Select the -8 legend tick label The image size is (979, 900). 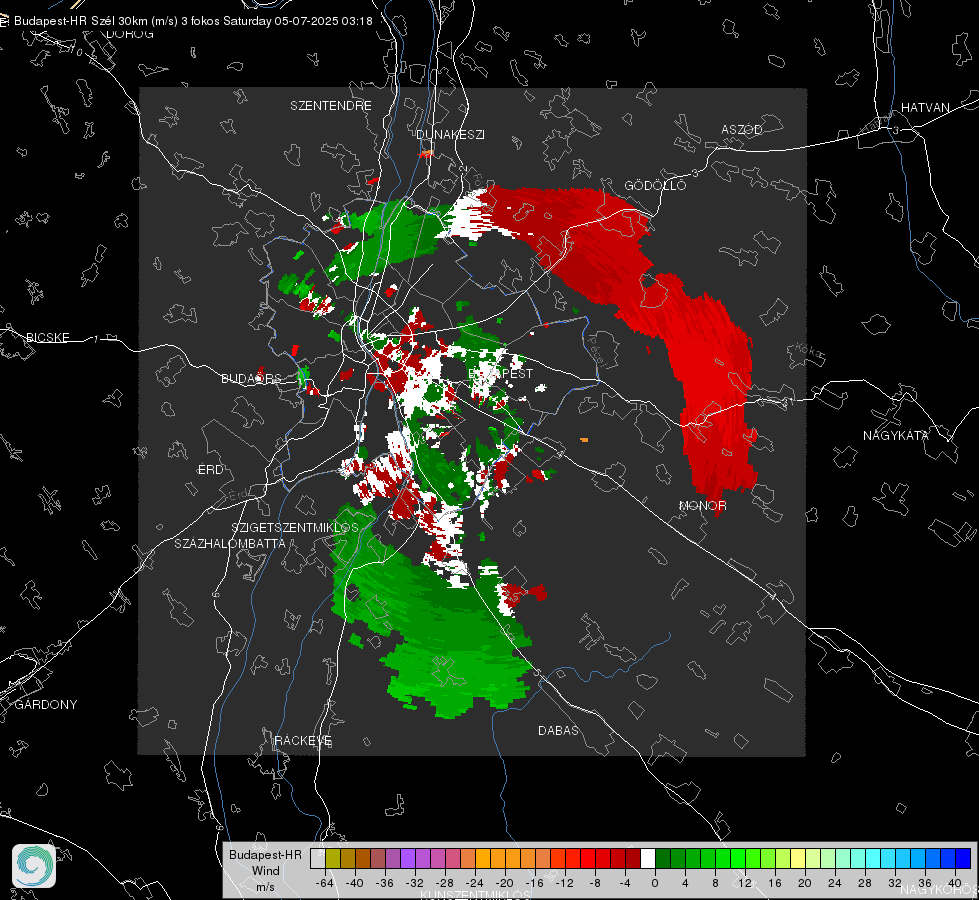click(x=594, y=883)
